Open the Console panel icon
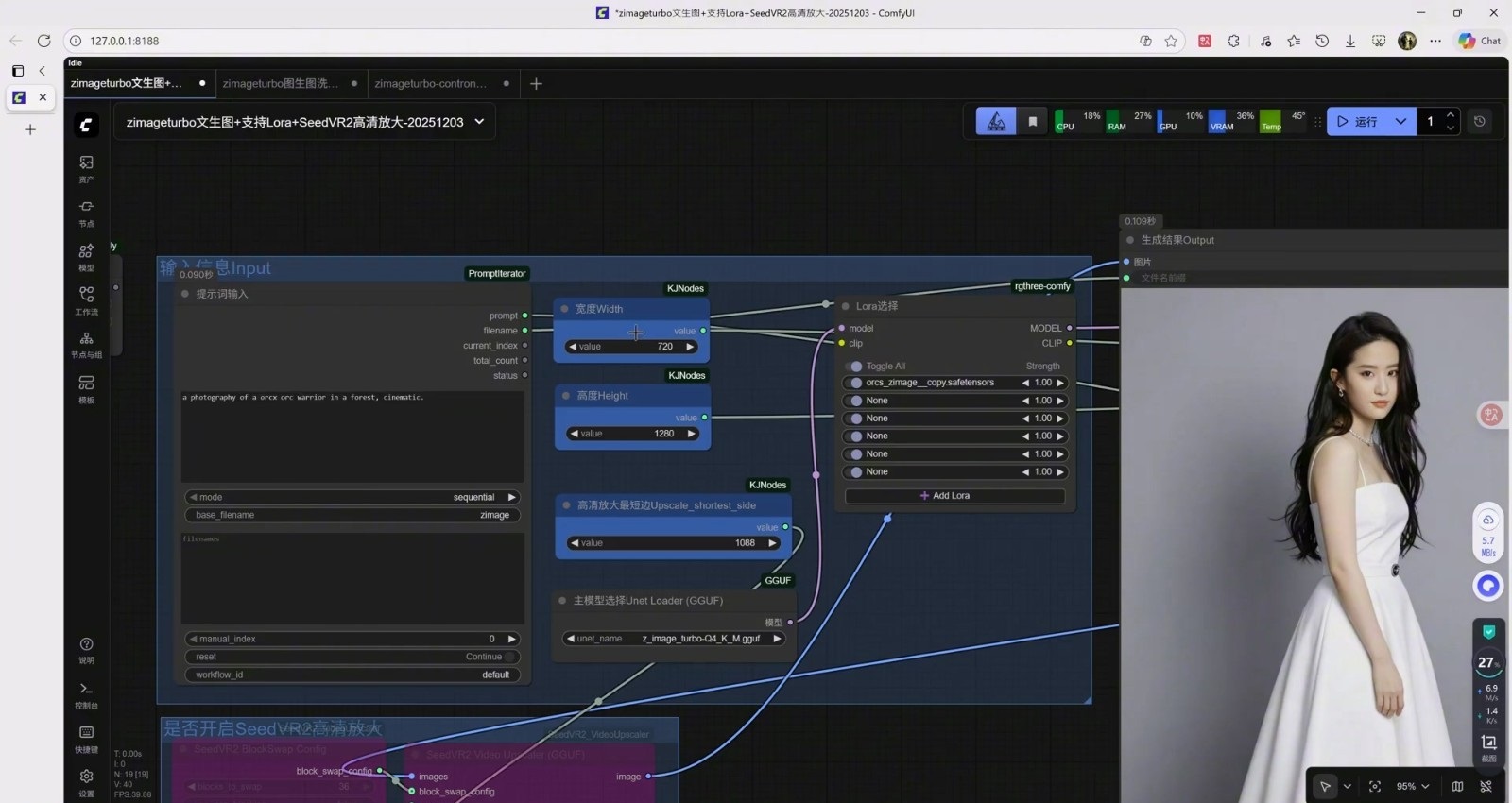1512x803 pixels. (x=86, y=693)
